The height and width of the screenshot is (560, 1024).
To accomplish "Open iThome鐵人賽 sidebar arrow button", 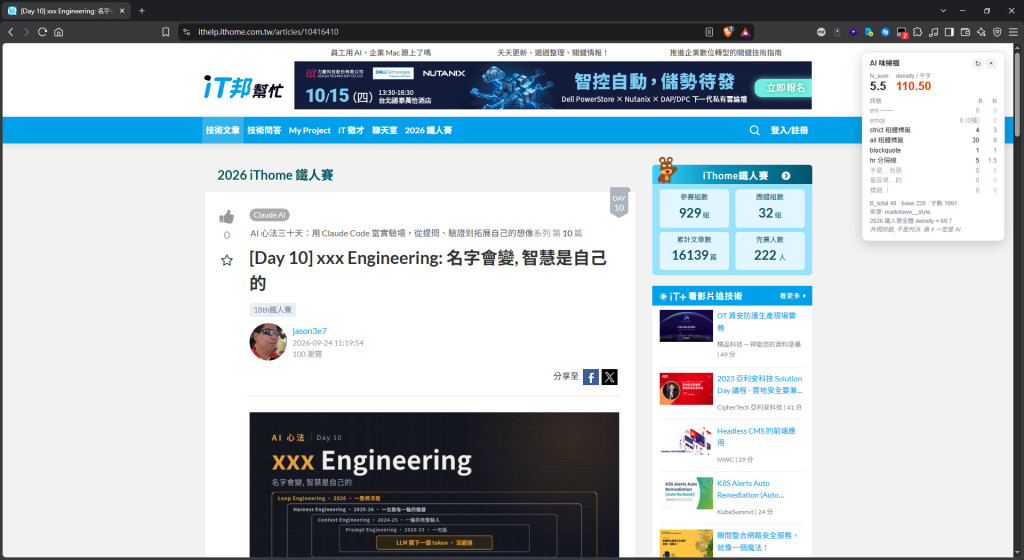I will (x=786, y=176).
